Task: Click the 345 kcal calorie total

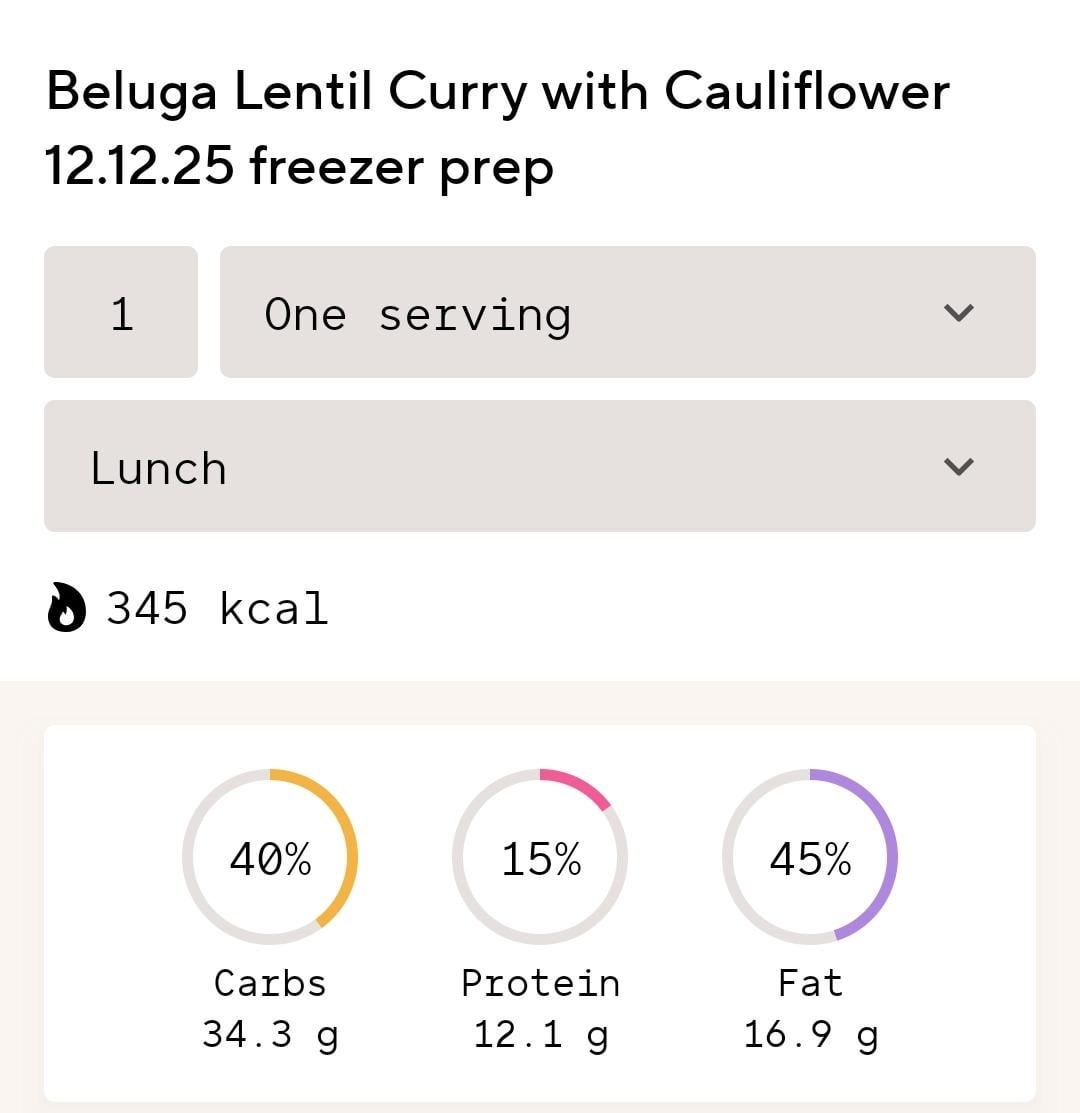Action: click(x=217, y=609)
